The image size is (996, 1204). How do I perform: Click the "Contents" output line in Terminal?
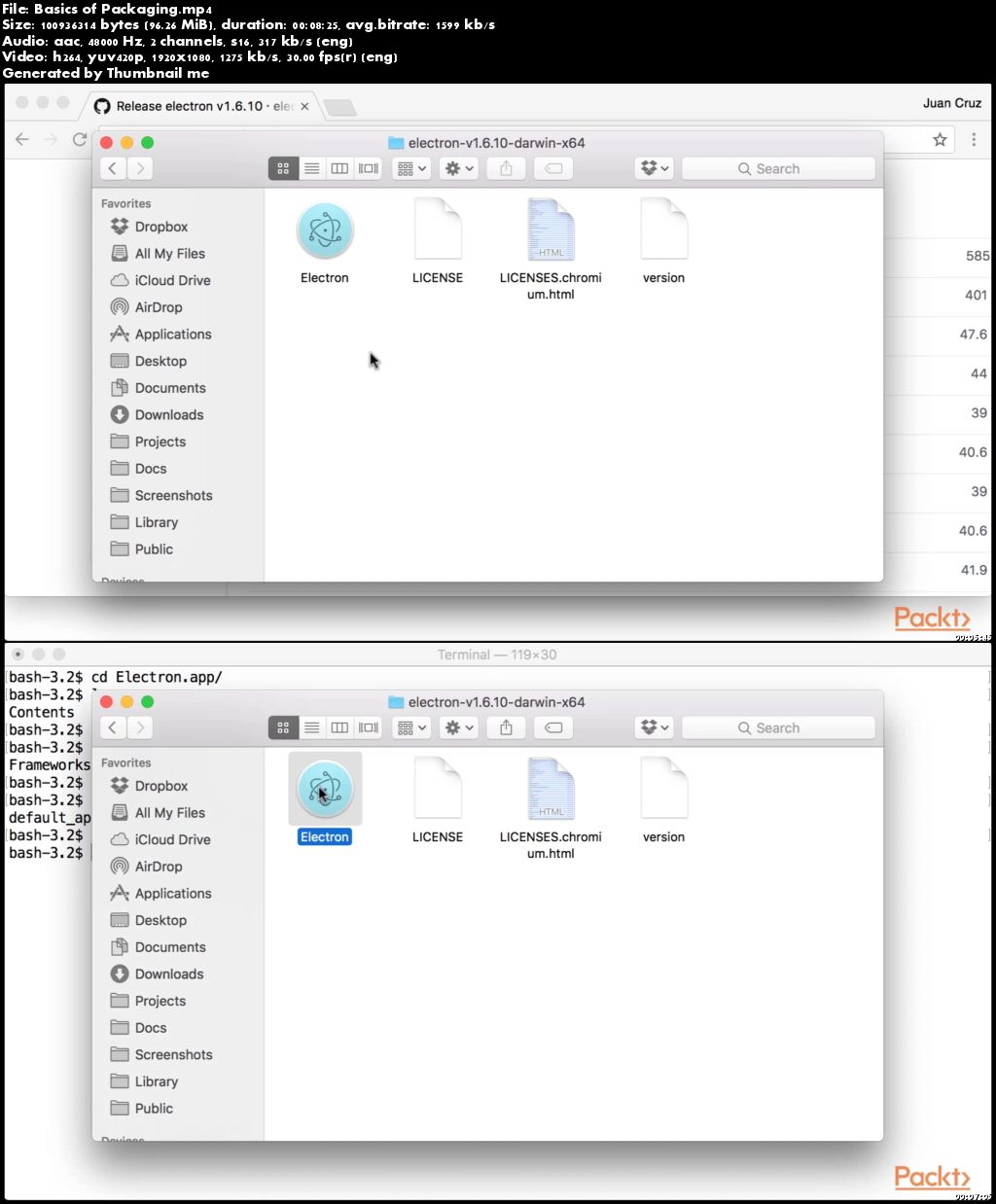(x=41, y=712)
